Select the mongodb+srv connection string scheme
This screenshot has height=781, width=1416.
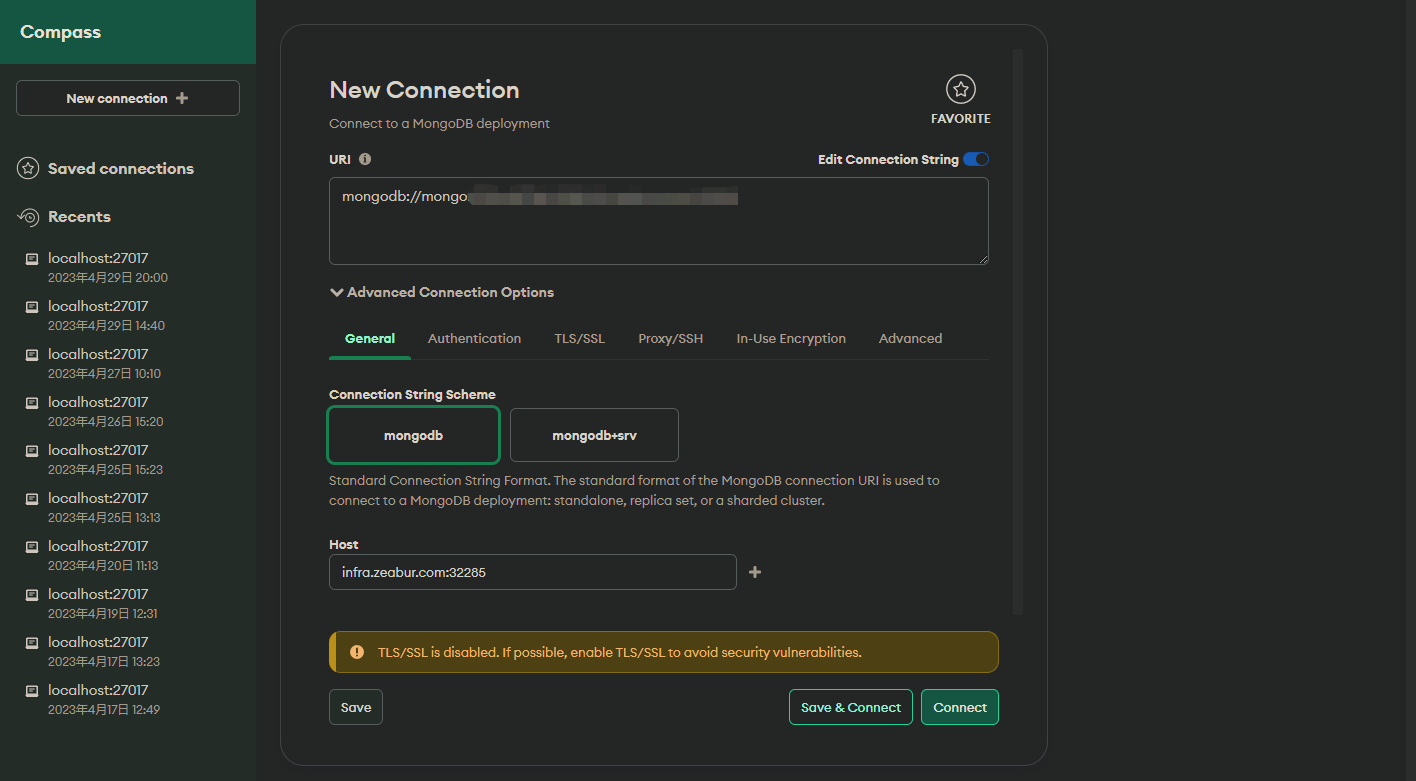[x=594, y=435]
